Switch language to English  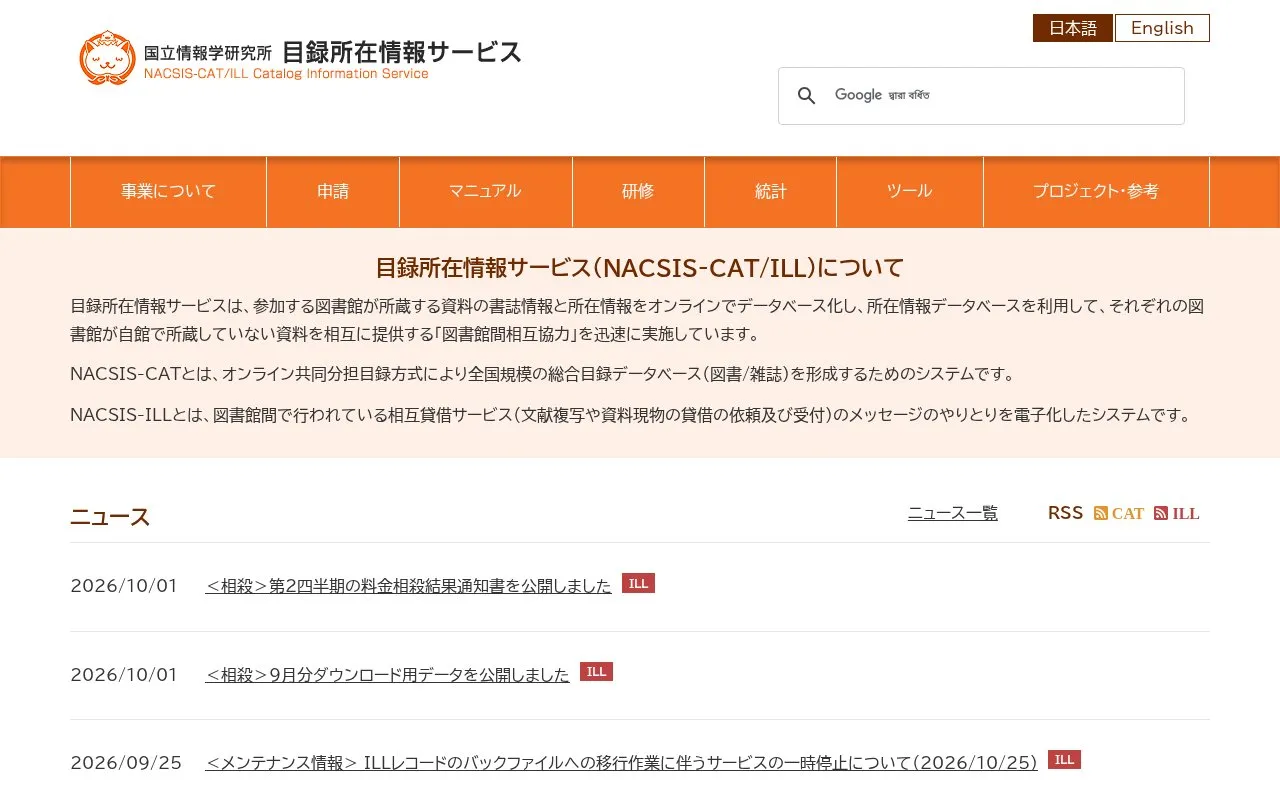click(1162, 28)
